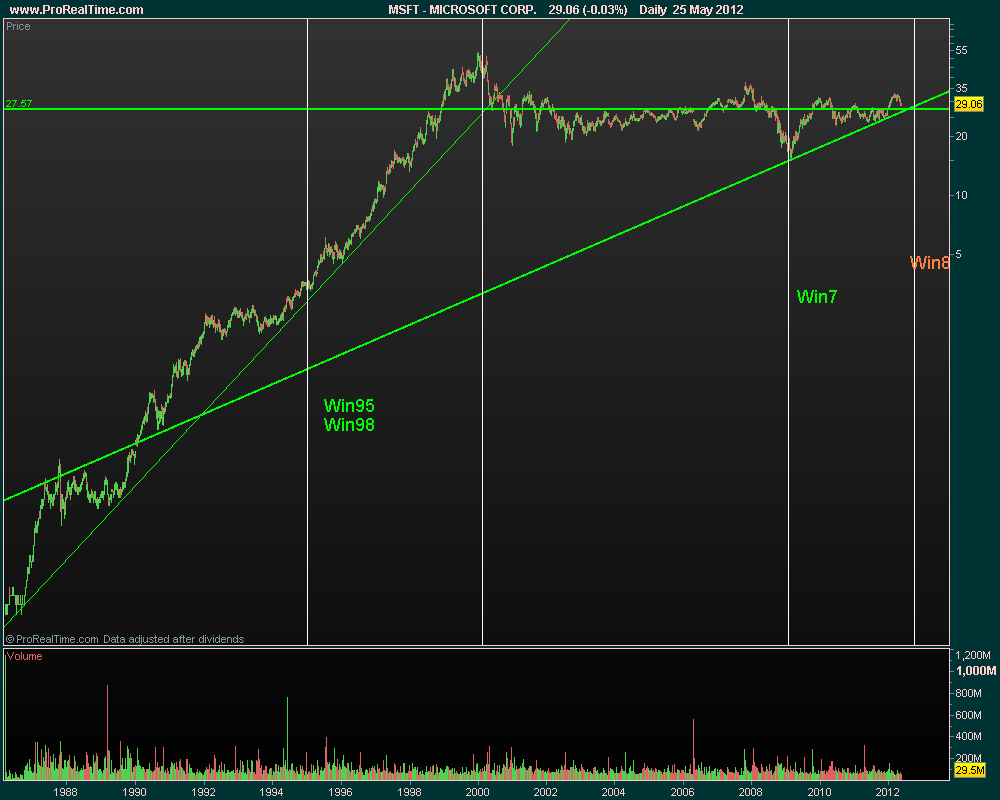Select the Volume panel label
This screenshot has height=800, width=1000.
24,656
